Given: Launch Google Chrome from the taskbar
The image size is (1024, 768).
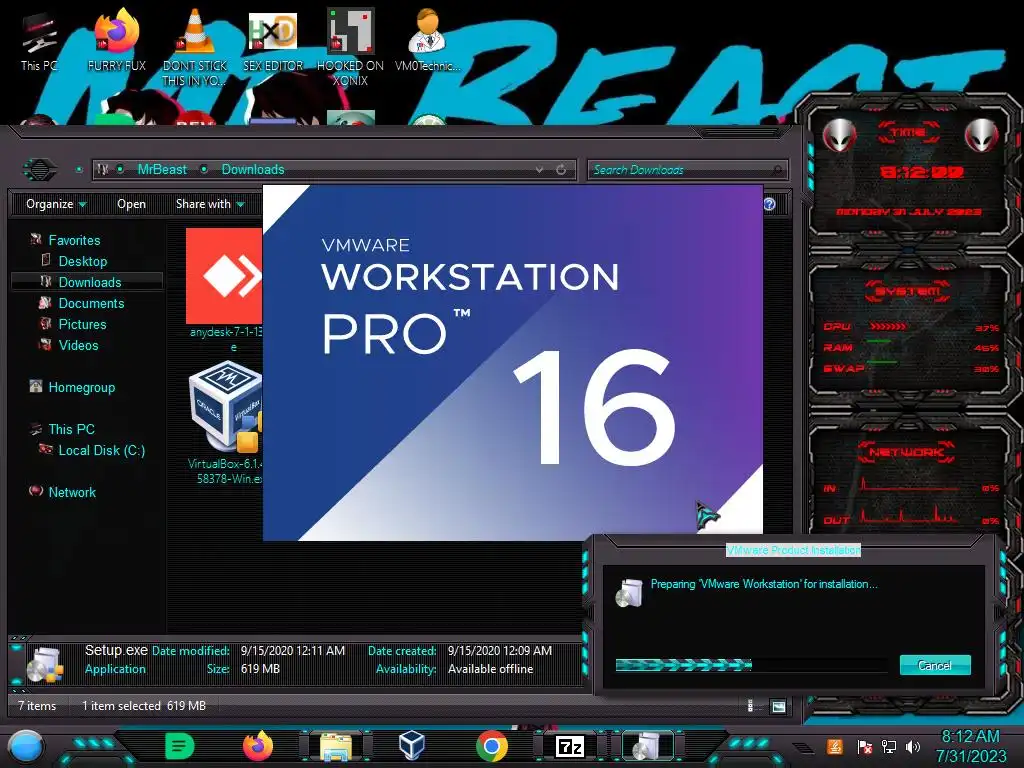Looking at the screenshot, I should (x=491, y=746).
